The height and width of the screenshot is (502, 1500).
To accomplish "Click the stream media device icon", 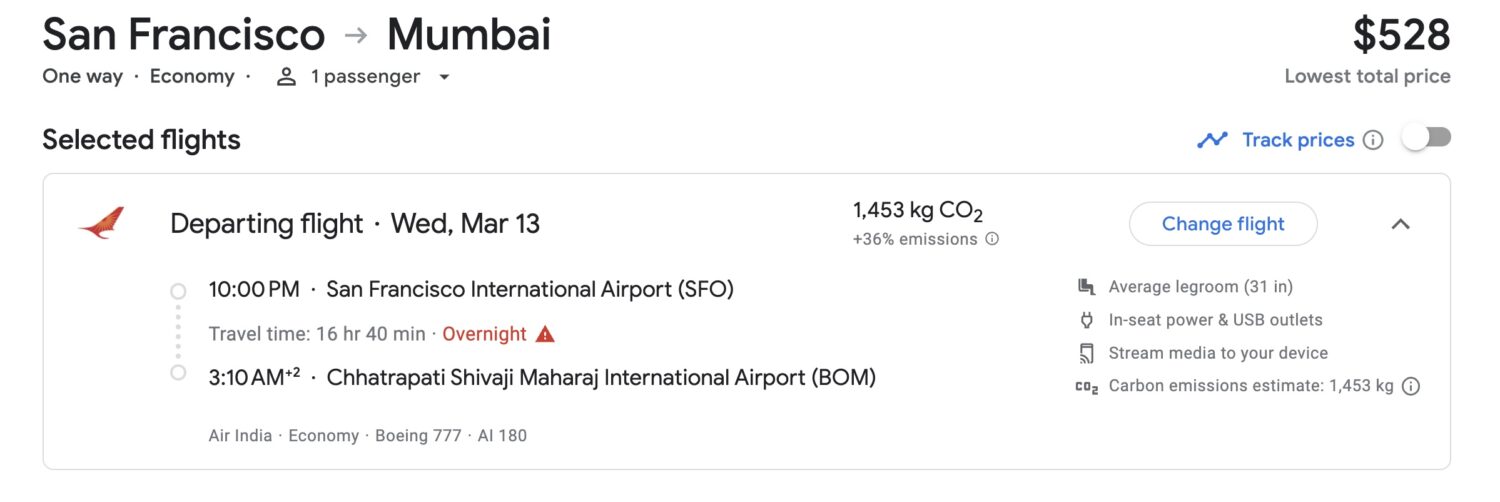I will [x=1087, y=353].
